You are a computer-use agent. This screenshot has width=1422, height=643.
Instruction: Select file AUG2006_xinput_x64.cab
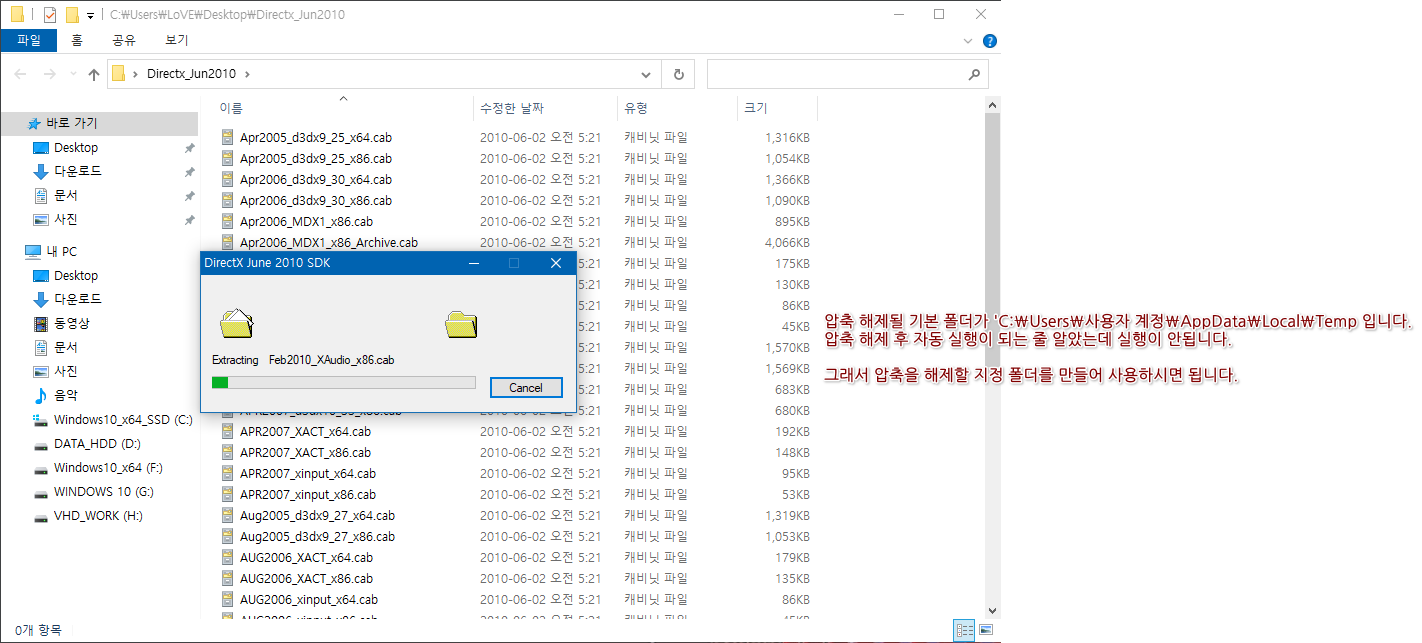(x=308, y=599)
